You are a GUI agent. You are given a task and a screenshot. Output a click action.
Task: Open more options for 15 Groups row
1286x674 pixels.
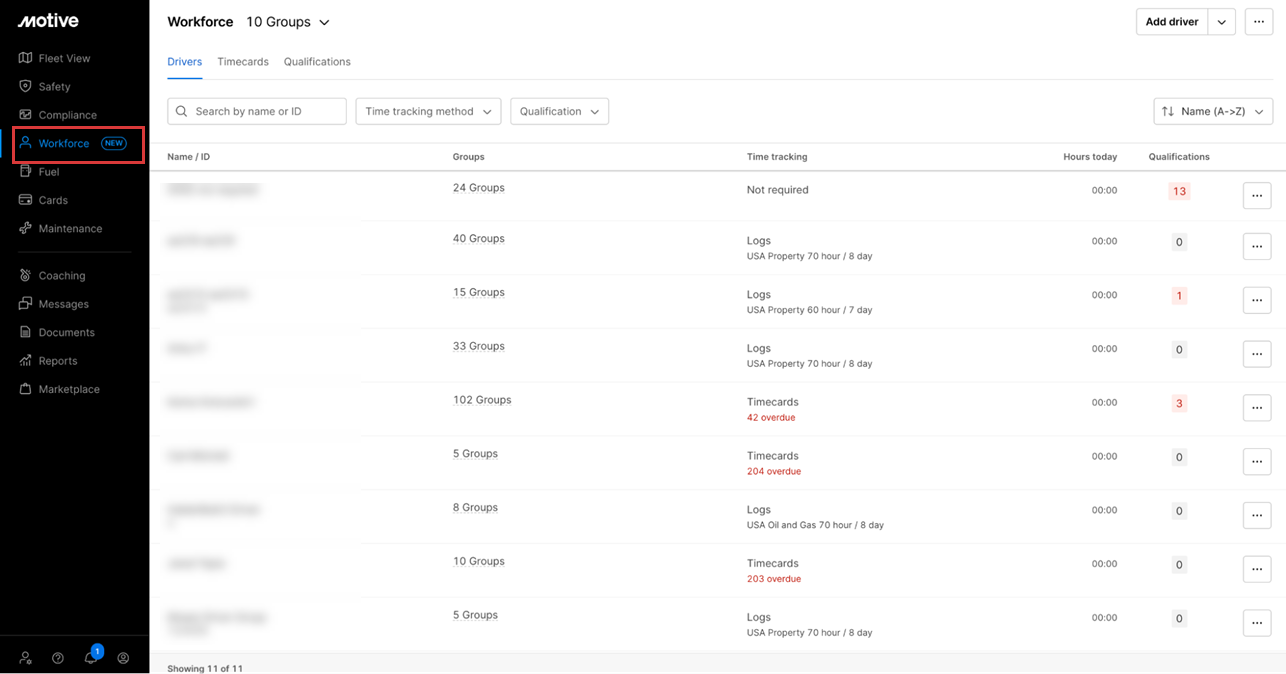[1257, 300]
